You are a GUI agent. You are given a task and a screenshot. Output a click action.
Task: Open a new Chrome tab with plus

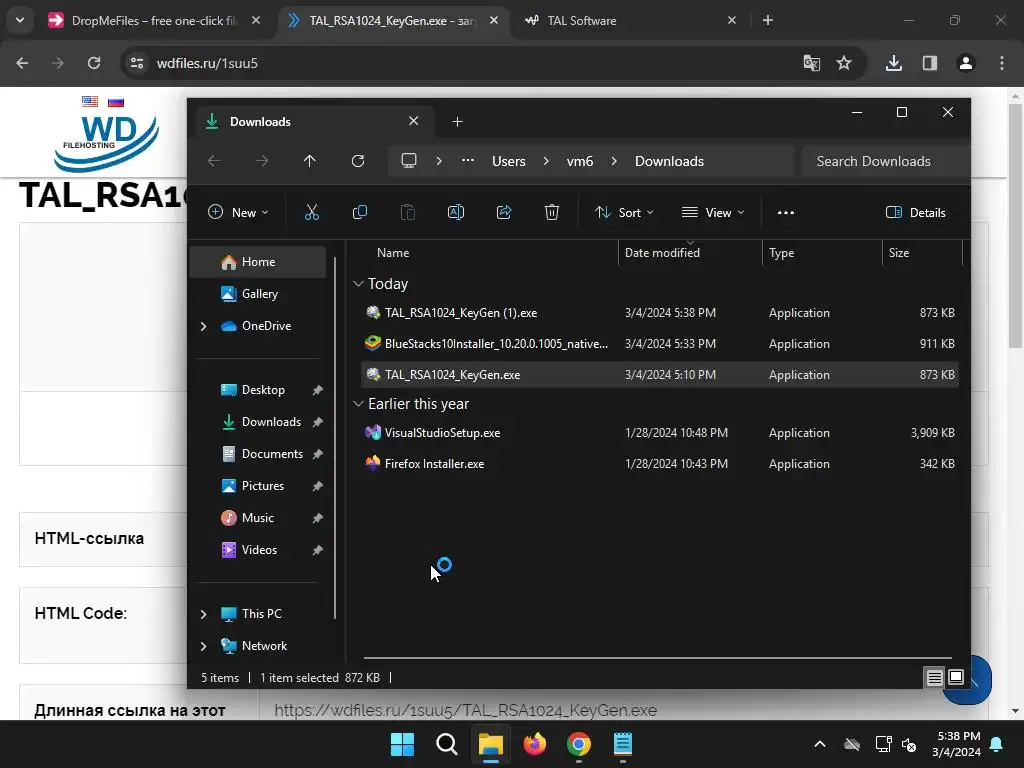[x=768, y=20]
